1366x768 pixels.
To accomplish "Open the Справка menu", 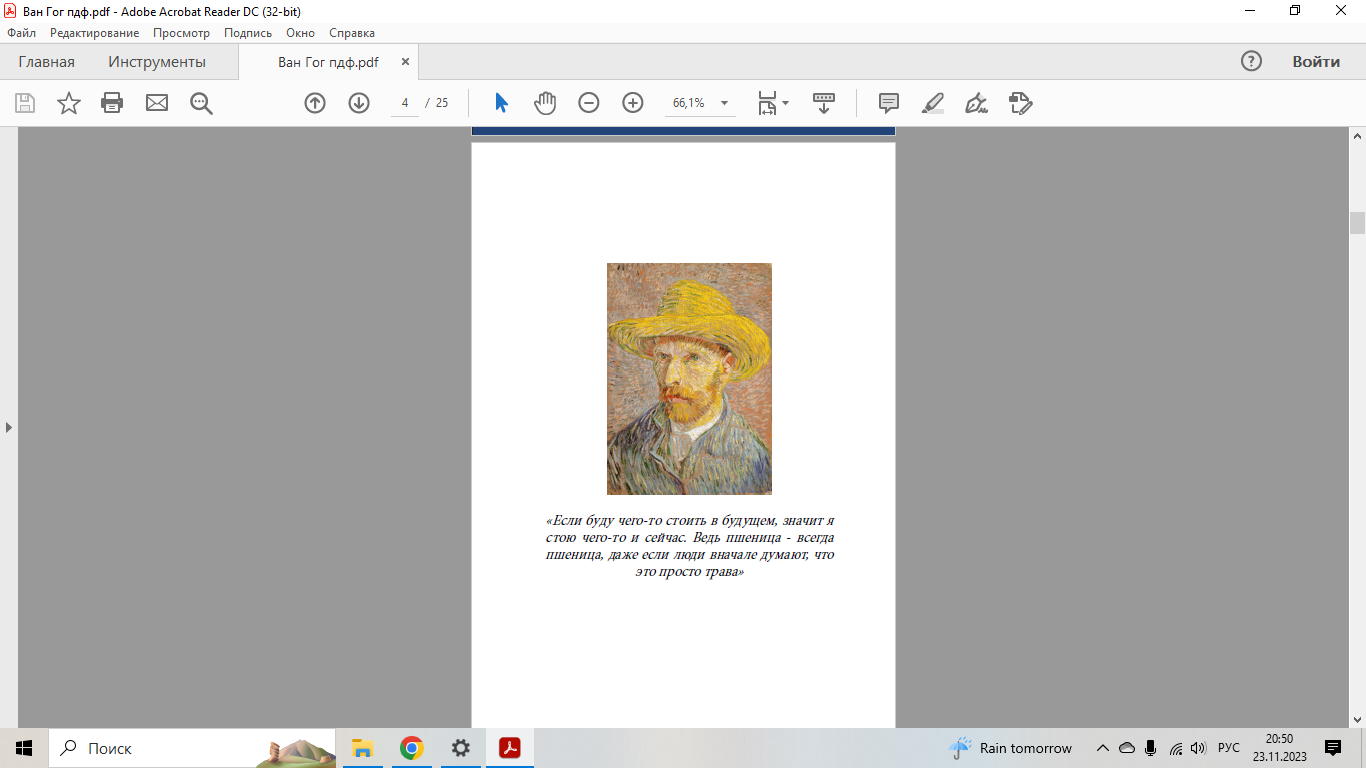I will pyautogui.click(x=352, y=33).
